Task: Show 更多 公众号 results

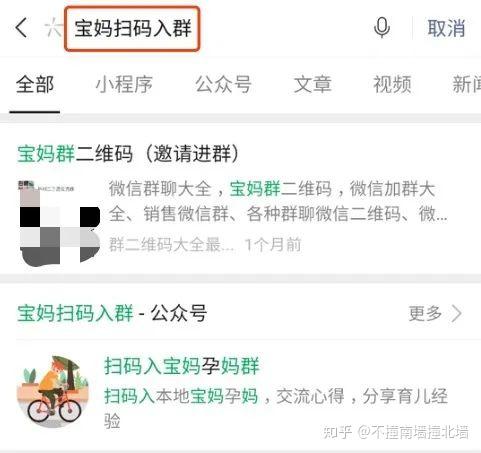Action: click(435, 313)
